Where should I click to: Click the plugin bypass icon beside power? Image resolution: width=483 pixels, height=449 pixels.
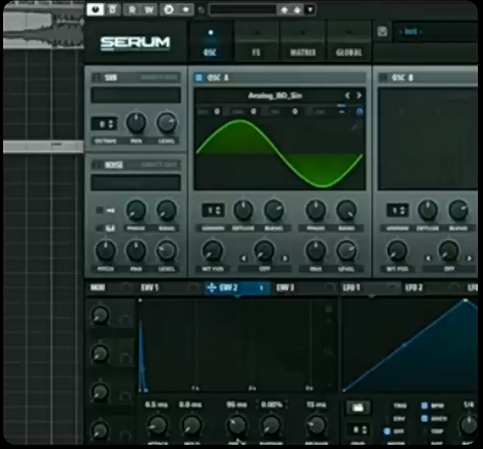point(112,10)
